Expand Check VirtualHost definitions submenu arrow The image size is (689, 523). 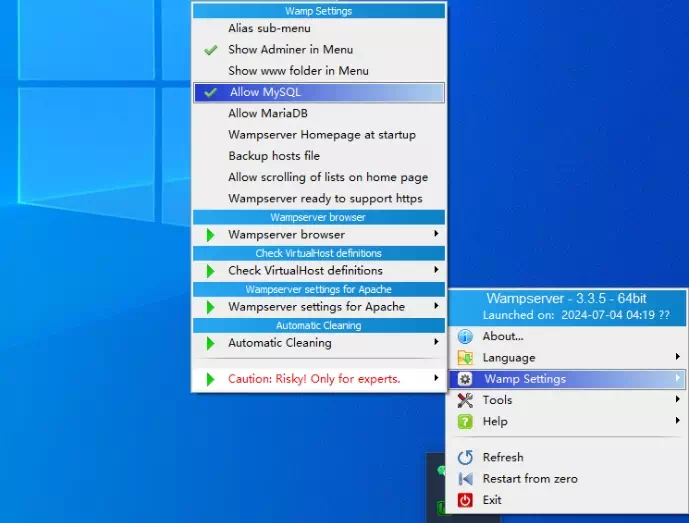[436, 270]
